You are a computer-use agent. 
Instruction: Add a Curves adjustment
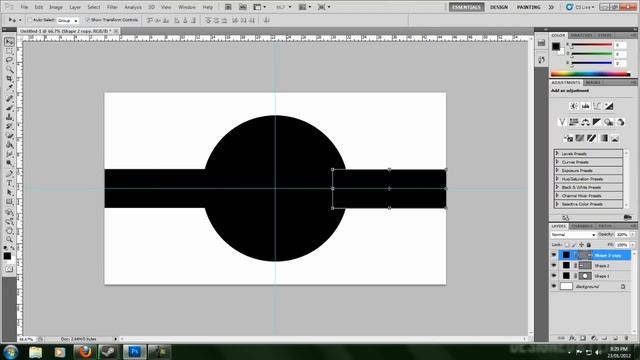(x=597, y=106)
